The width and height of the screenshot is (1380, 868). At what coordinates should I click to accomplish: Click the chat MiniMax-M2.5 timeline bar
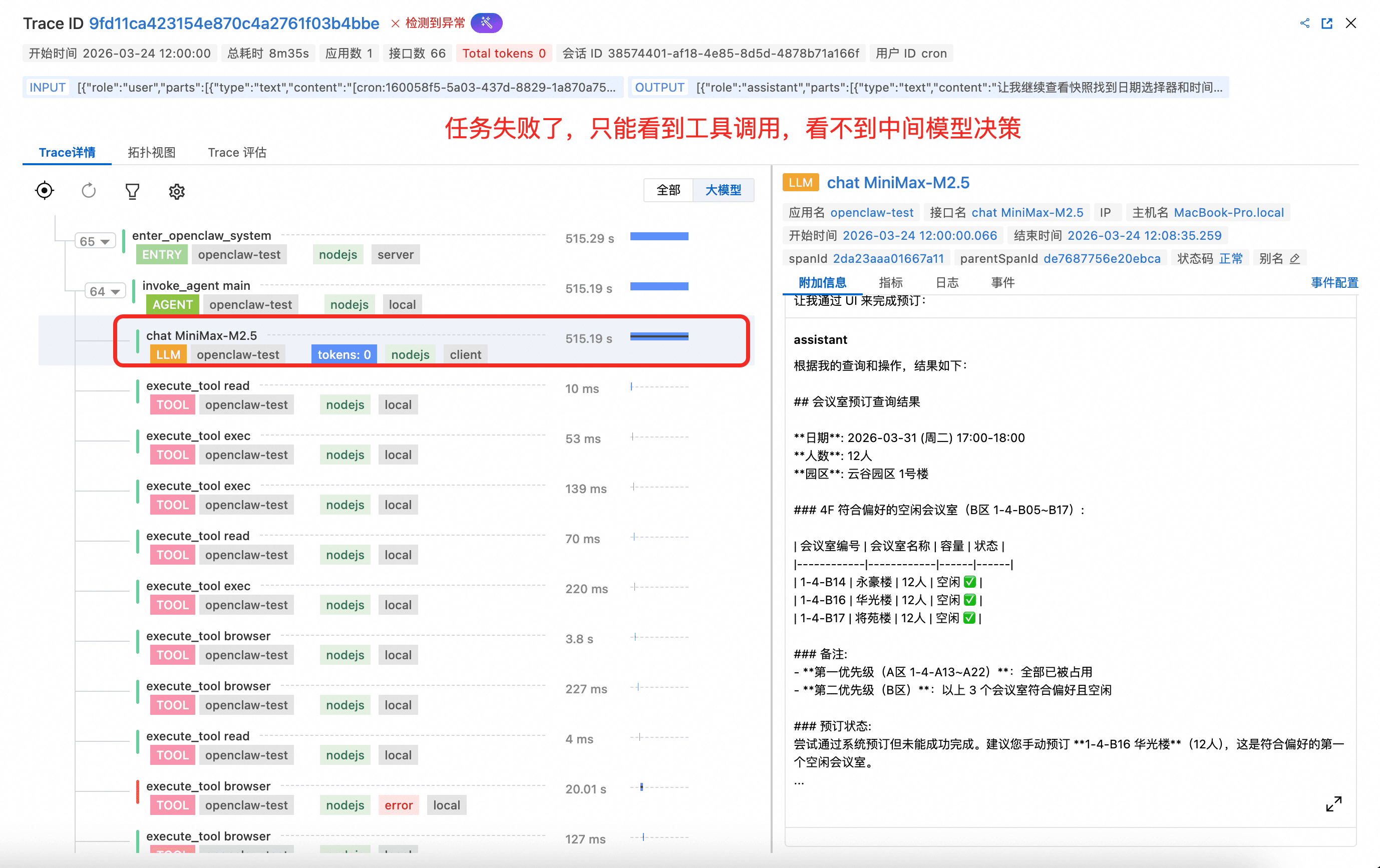659,337
